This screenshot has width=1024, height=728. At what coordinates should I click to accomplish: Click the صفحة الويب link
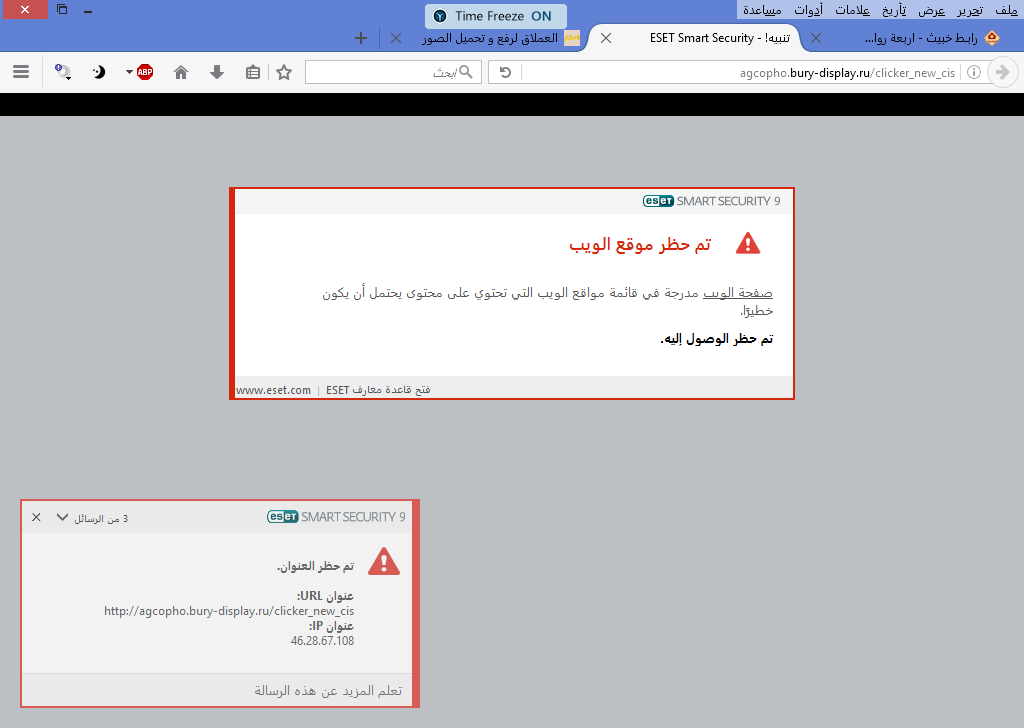point(738,293)
